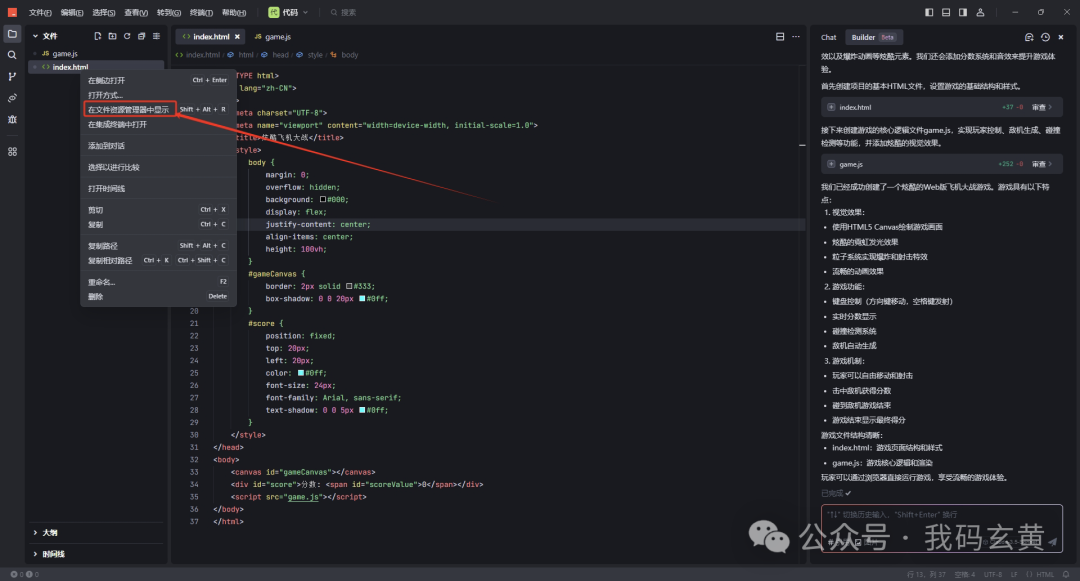Open the 帮助(H) menu
The height and width of the screenshot is (581, 1080).
point(234,12)
